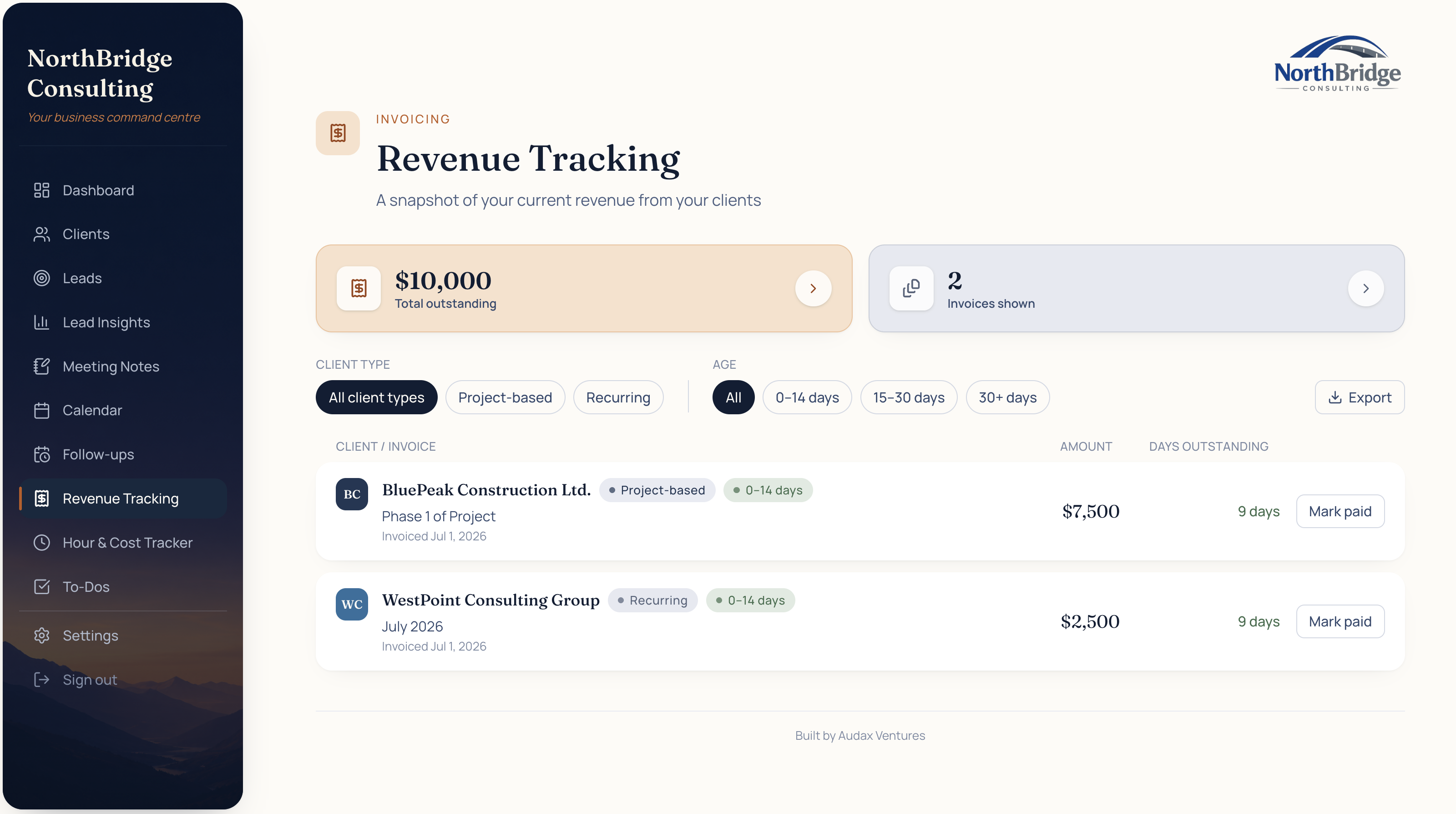Screen dimensions: 1456x814
Task: Click the $10,000 total outstanding figure
Action: pyautogui.click(x=443, y=280)
